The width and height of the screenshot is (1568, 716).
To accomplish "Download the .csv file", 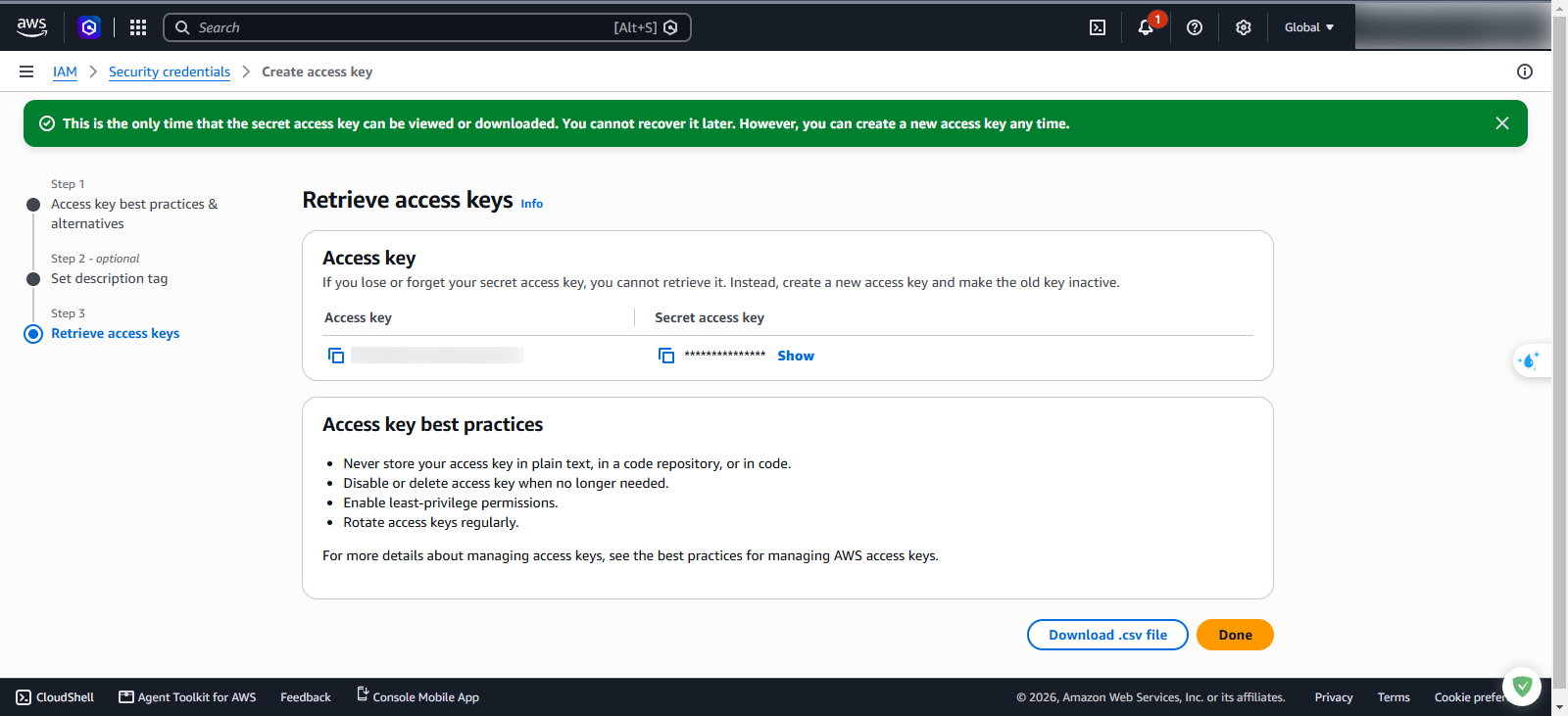I will pos(1107,635).
